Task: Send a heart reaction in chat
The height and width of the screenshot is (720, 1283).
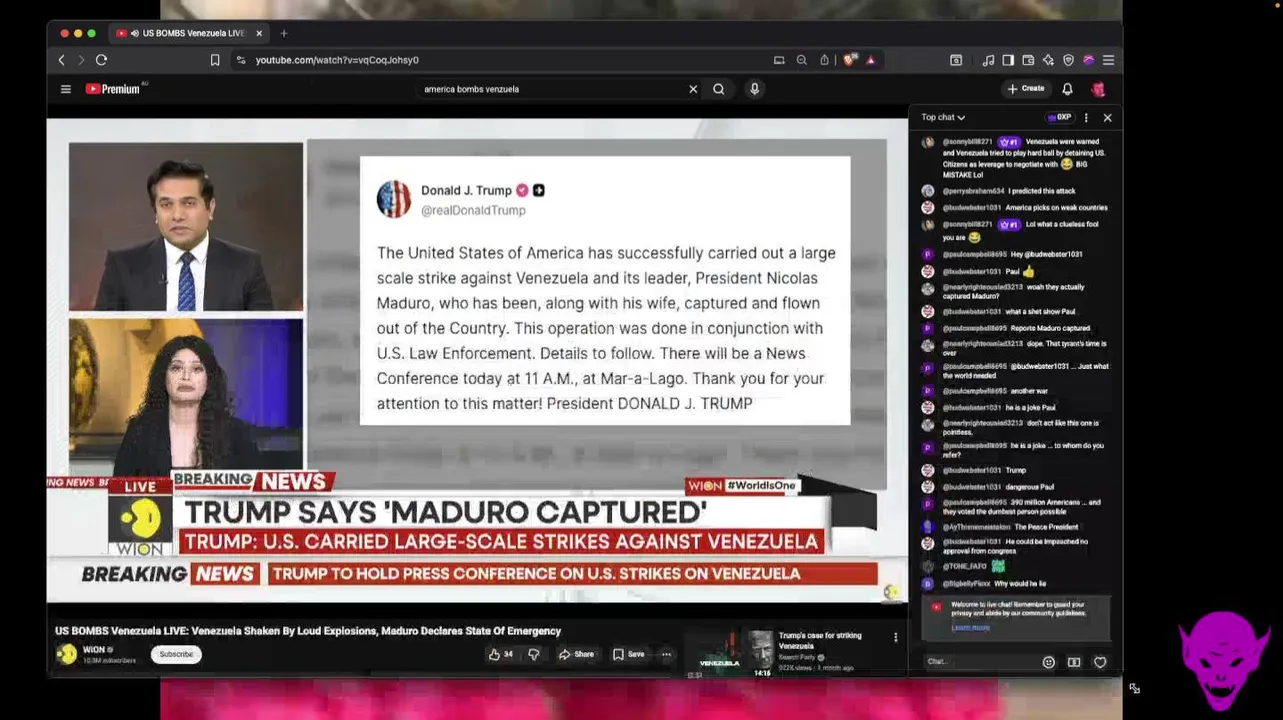Action: pos(1100,662)
